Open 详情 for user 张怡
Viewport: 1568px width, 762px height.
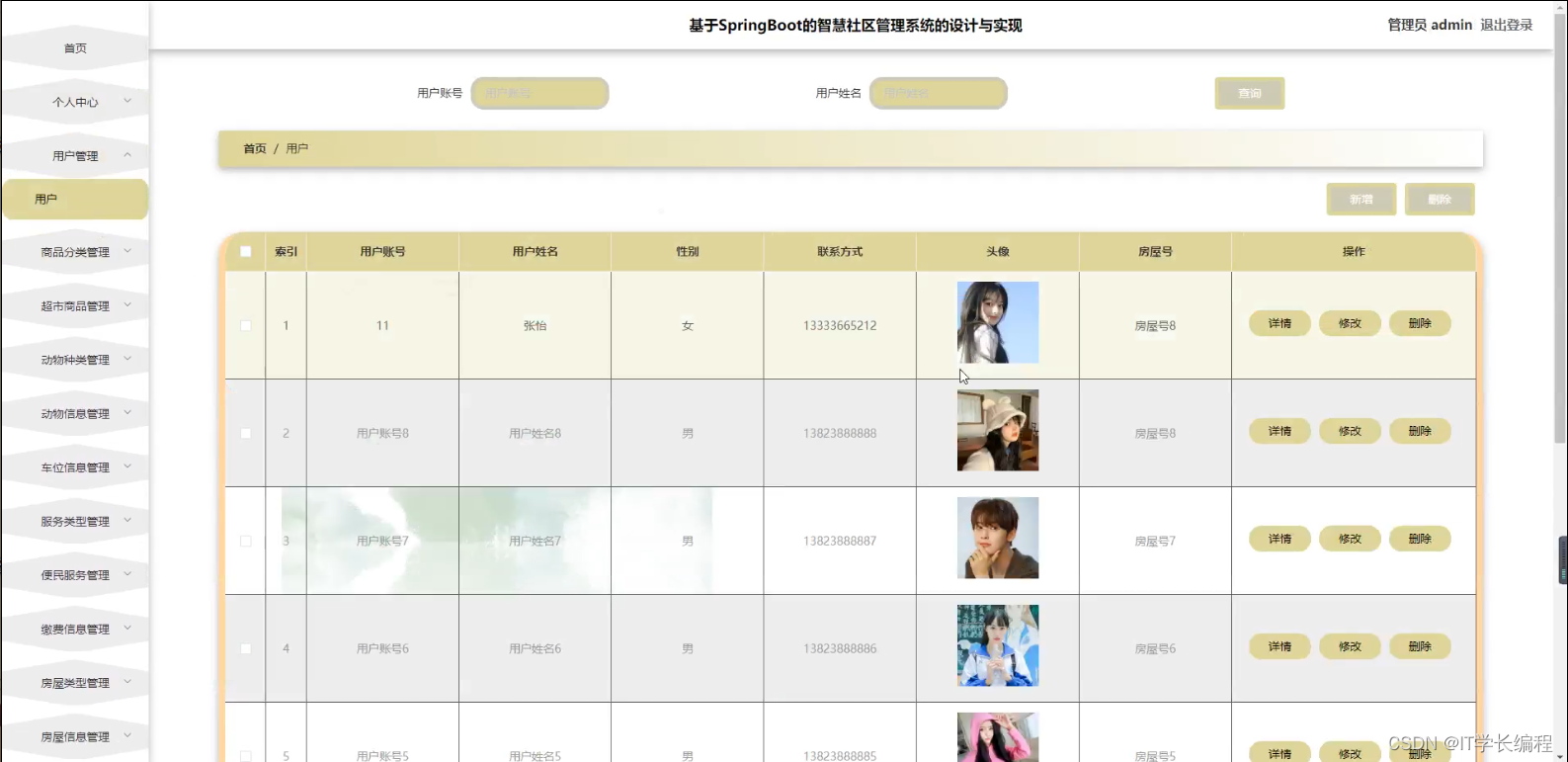point(1279,323)
